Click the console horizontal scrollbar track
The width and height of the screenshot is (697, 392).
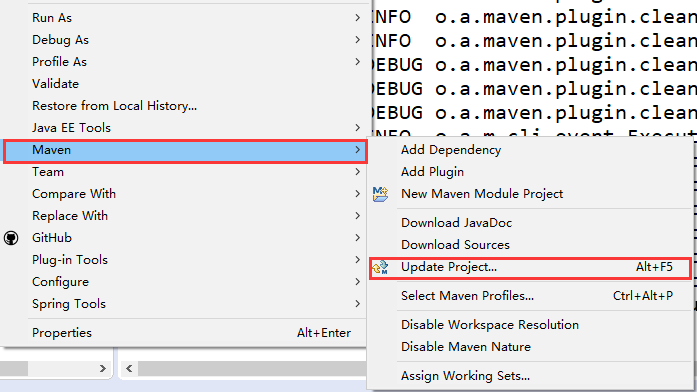pyautogui.click(x=252, y=368)
